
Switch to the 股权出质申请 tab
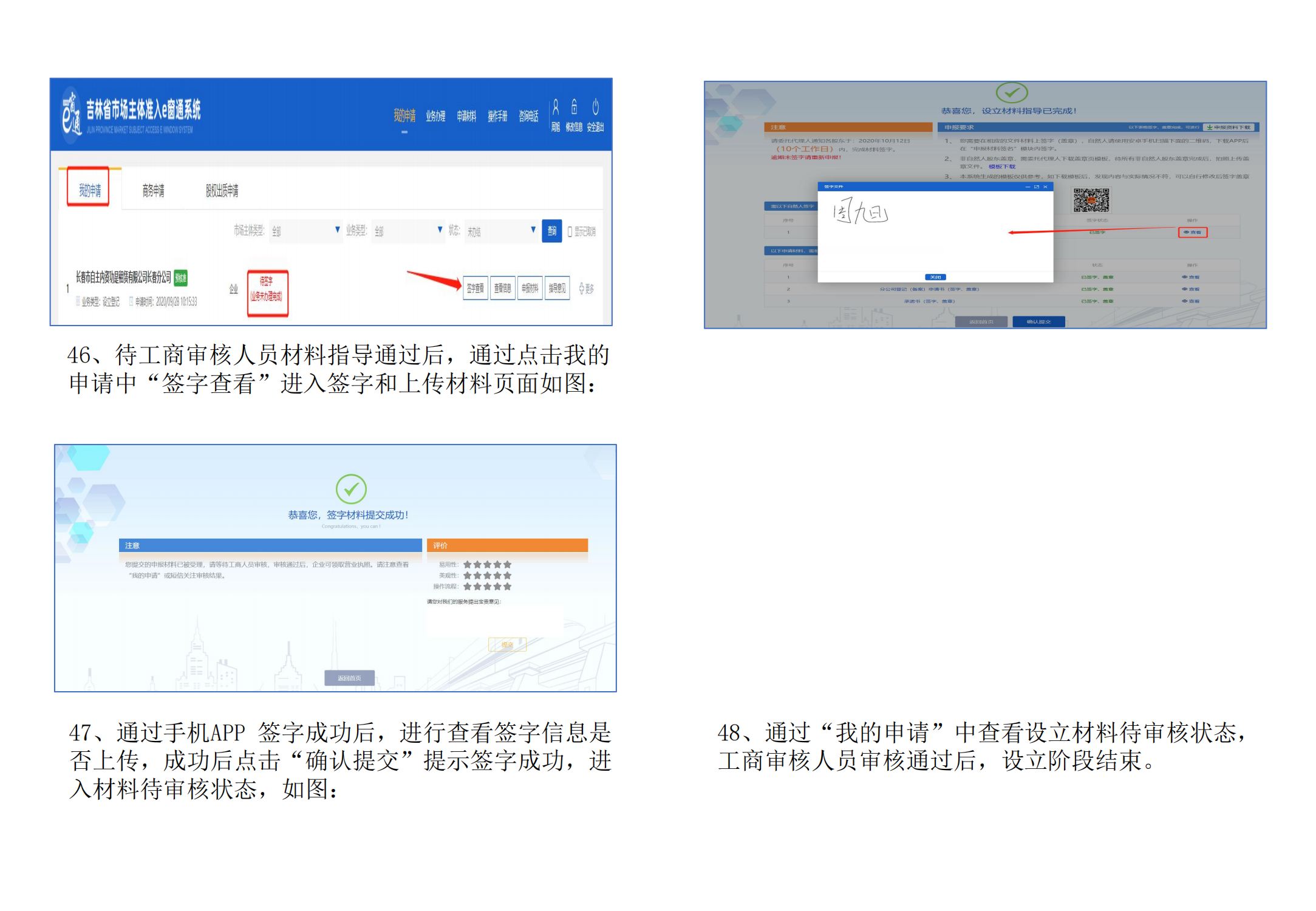pyautogui.click(x=222, y=191)
